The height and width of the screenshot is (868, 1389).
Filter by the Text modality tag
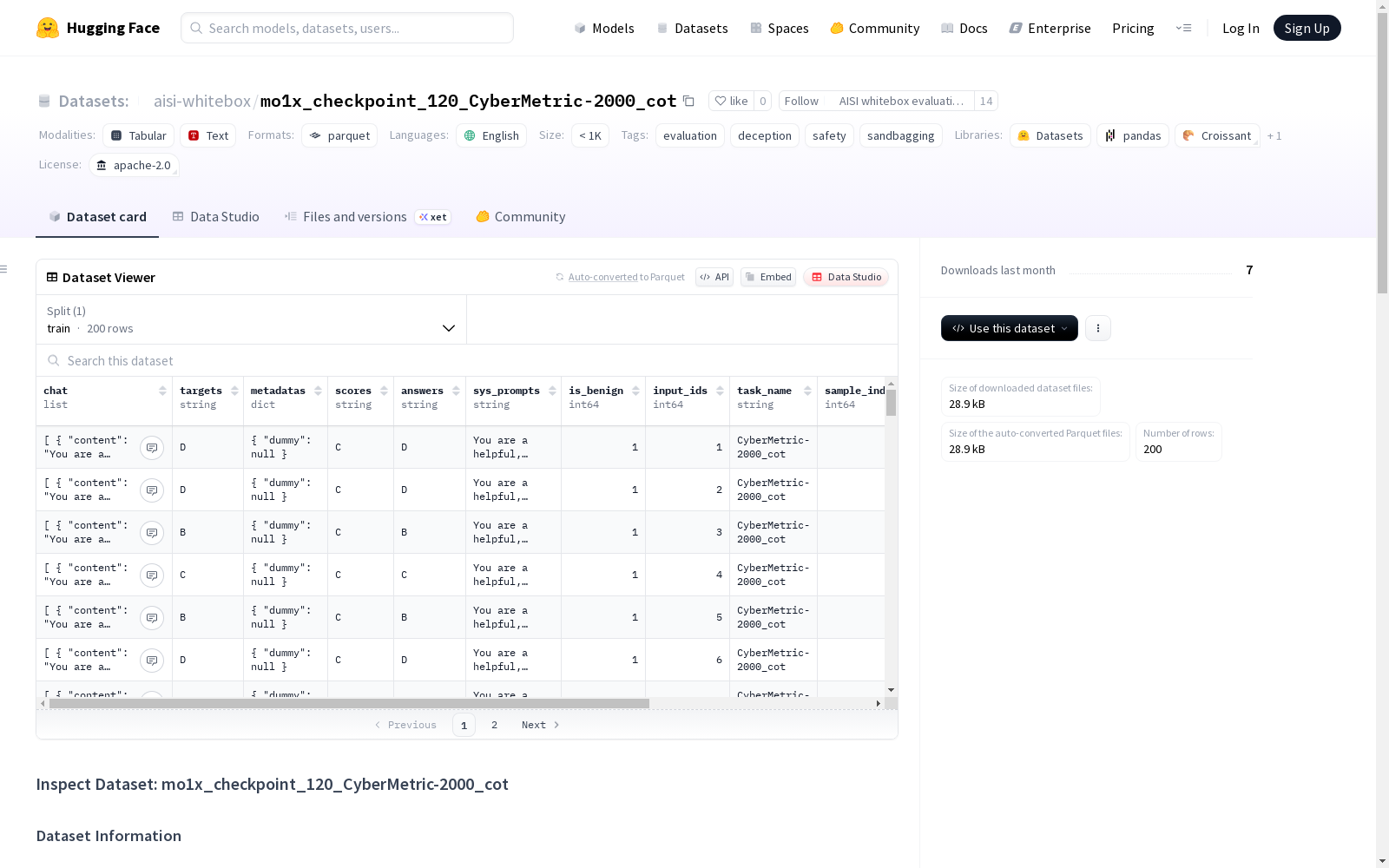tap(208, 135)
